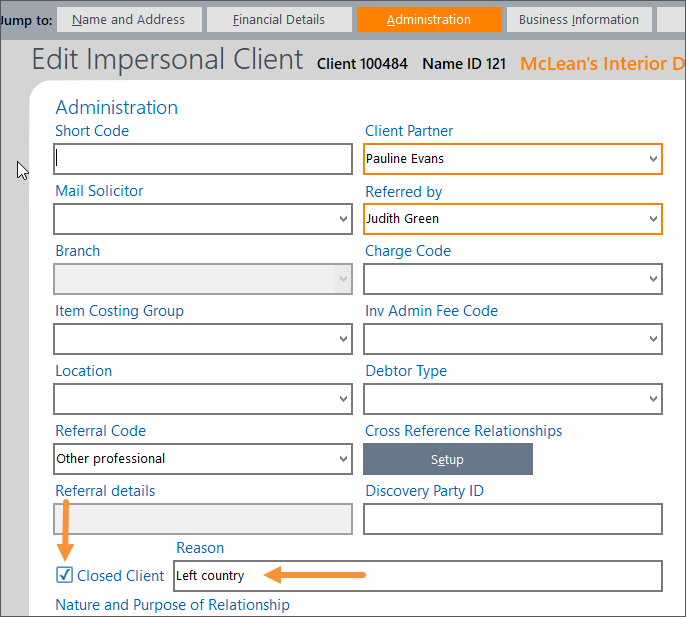This screenshot has width=686, height=617.
Task: Uncheck the Closed Client checkbox
Action: (65, 575)
